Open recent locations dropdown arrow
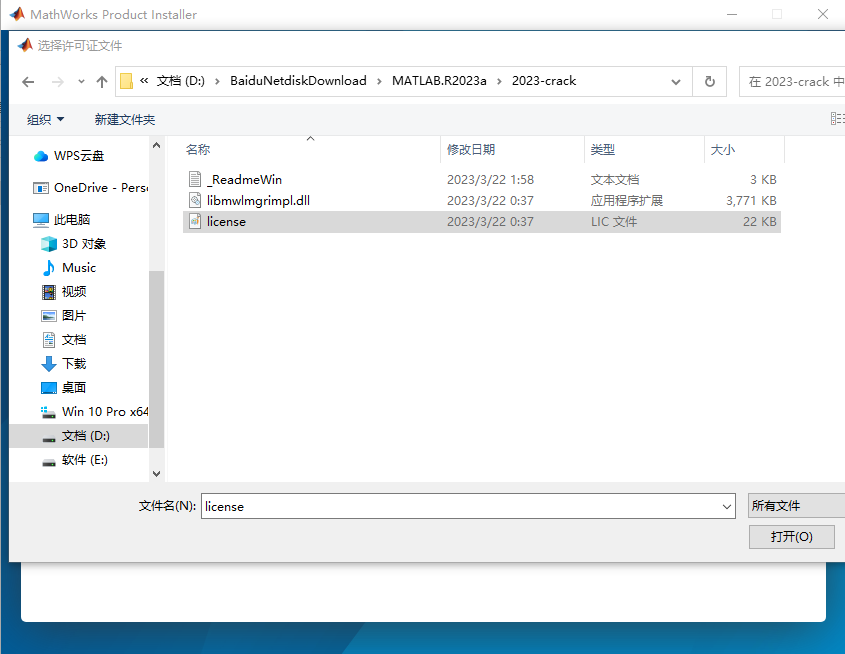This screenshot has height=654, width=845. pyautogui.click(x=81, y=82)
